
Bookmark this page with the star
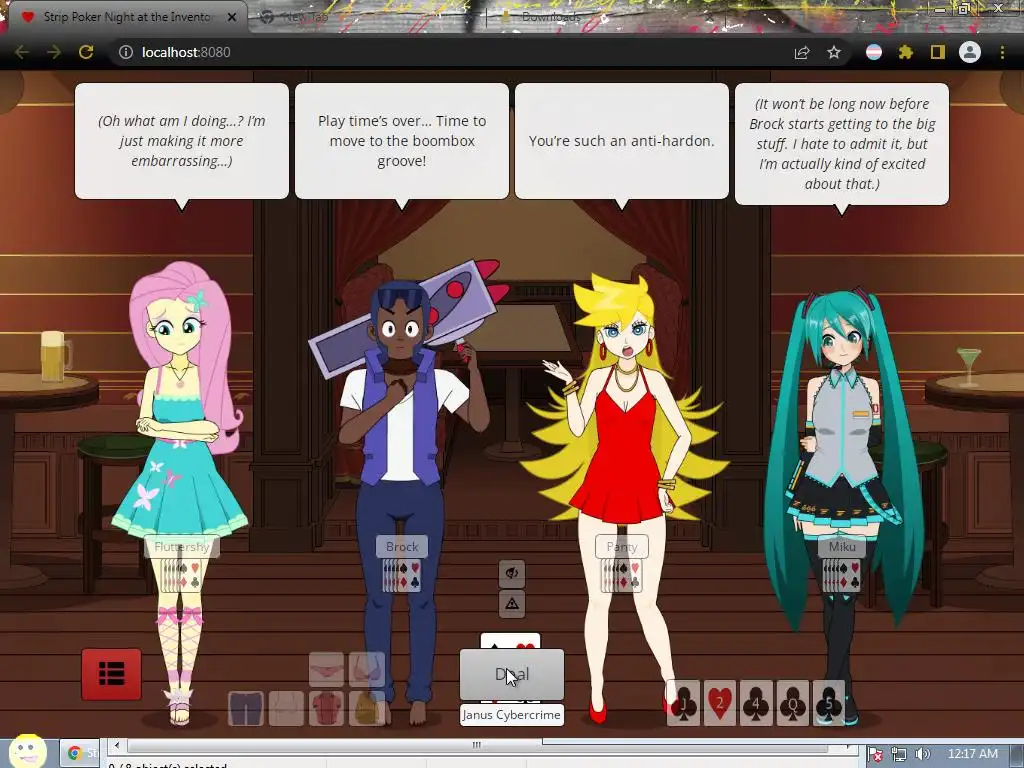pyautogui.click(x=834, y=52)
